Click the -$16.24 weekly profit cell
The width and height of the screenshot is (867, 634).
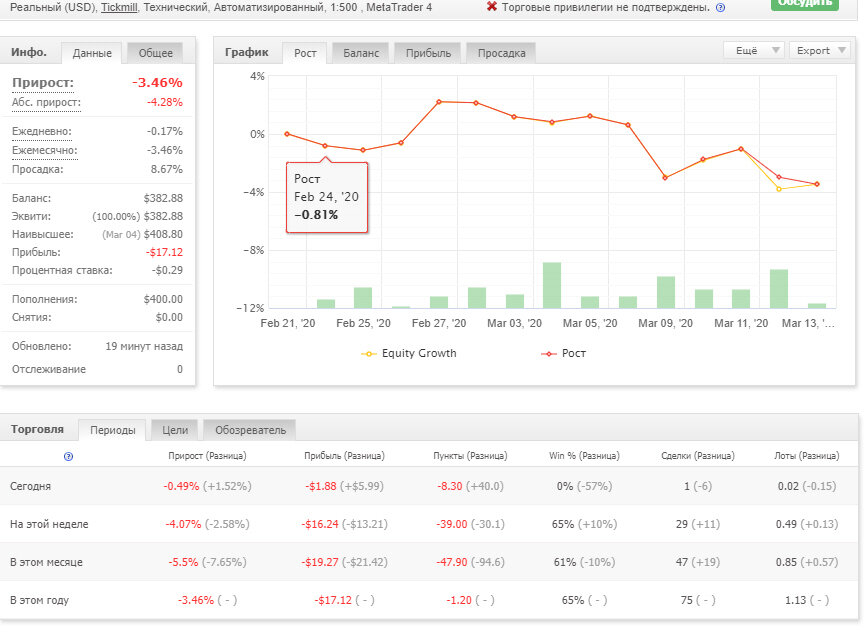coord(320,525)
